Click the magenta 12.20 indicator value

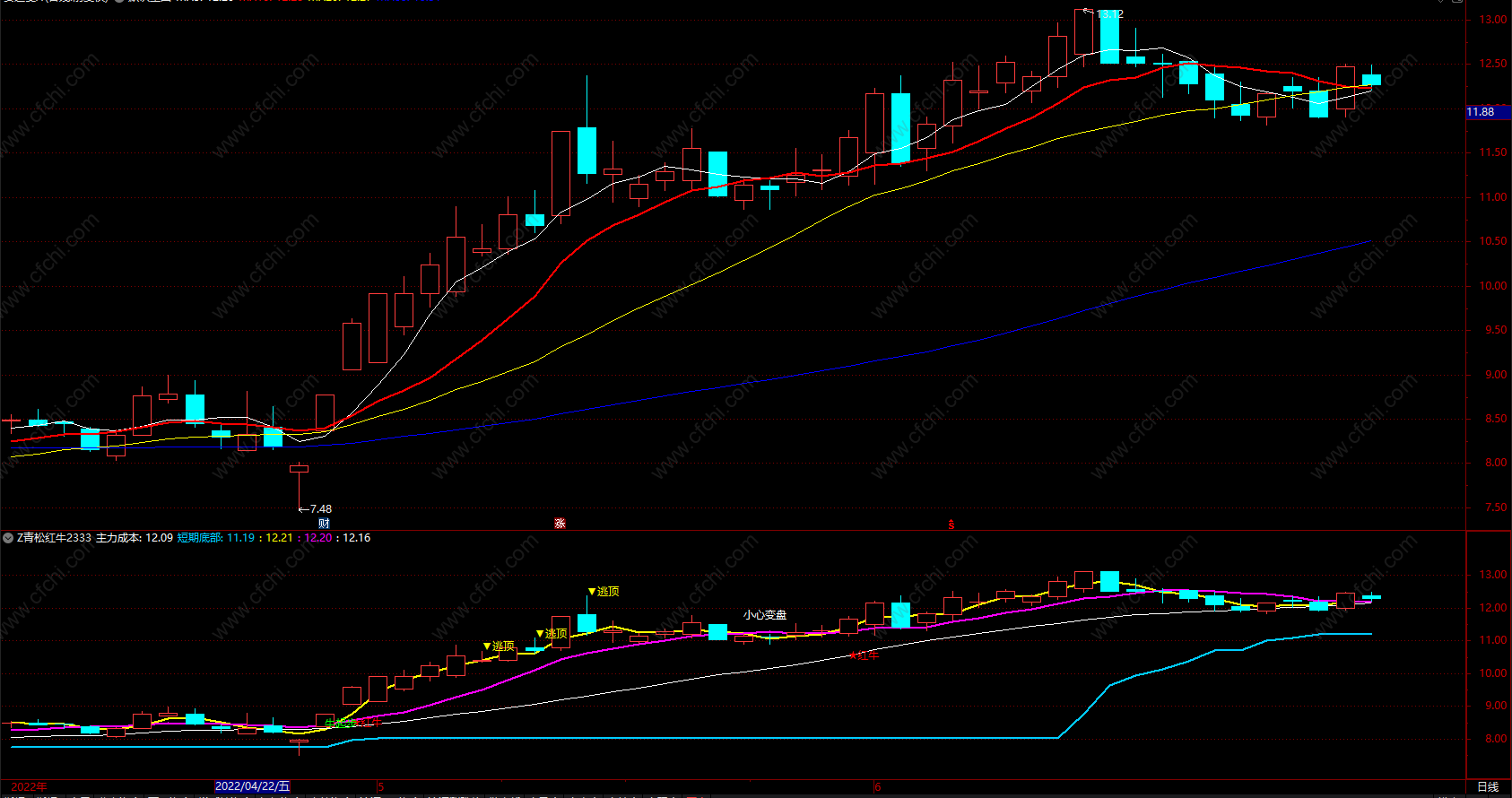pos(318,538)
